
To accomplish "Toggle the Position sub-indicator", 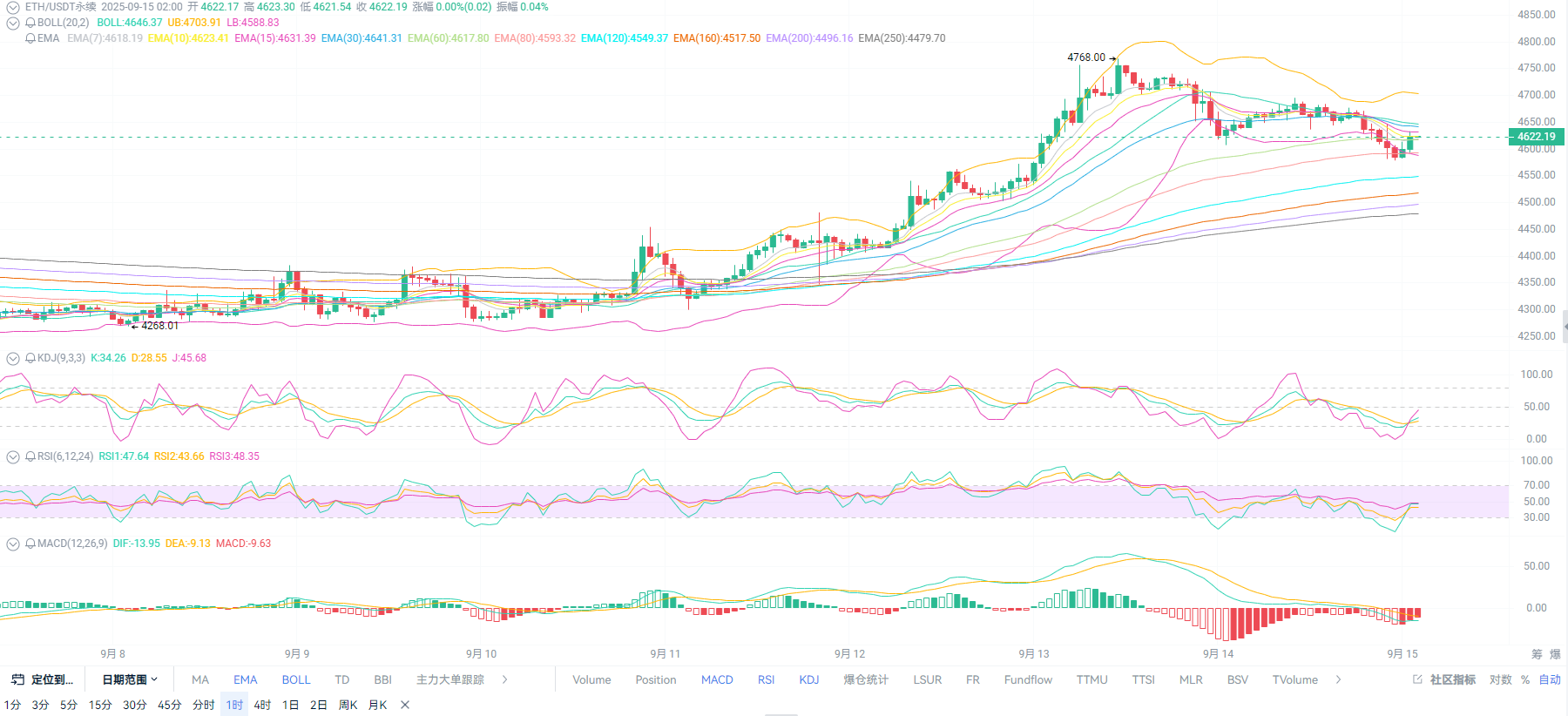I will coord(656,679).
